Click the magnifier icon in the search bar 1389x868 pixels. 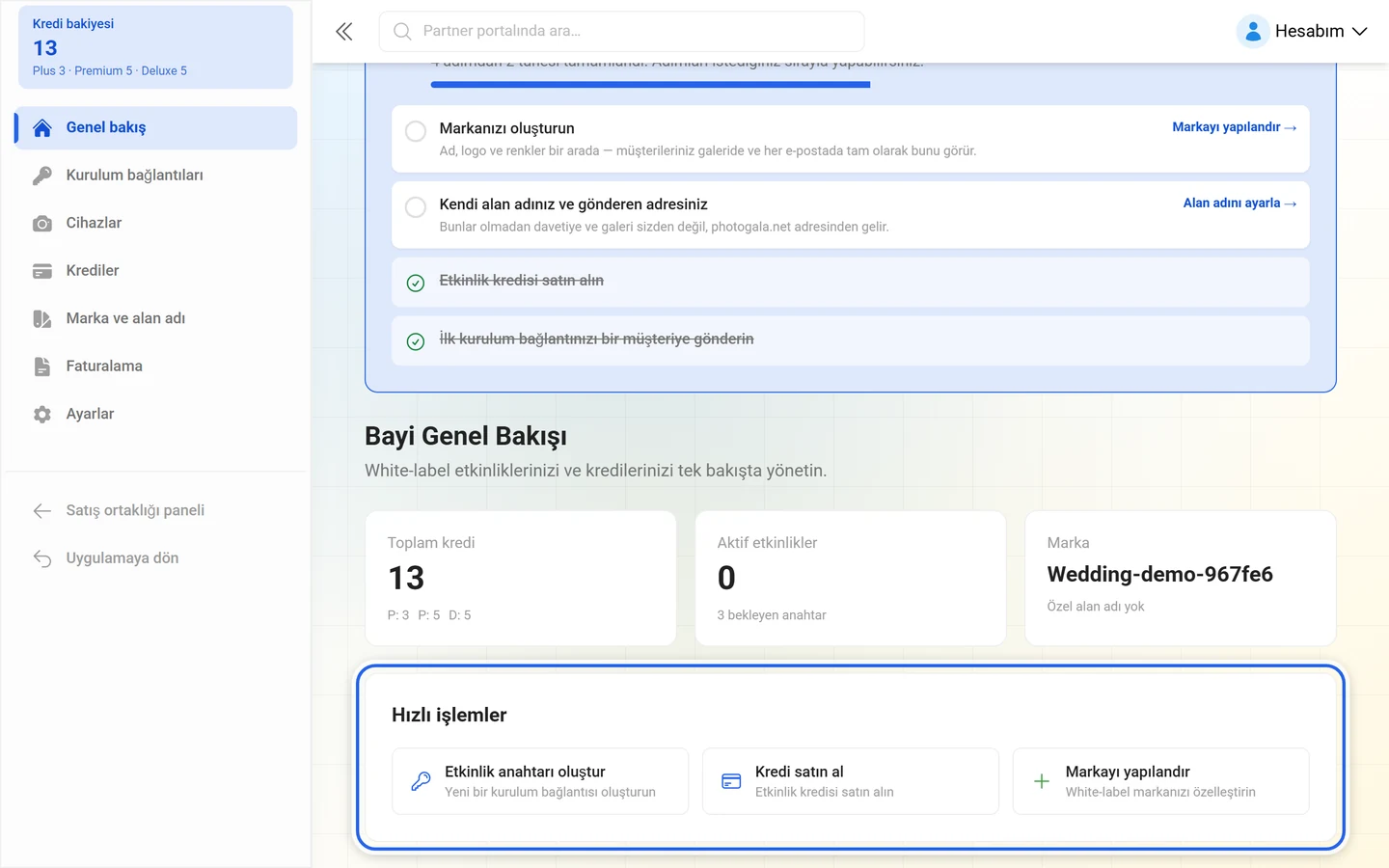tap(402, 32)
